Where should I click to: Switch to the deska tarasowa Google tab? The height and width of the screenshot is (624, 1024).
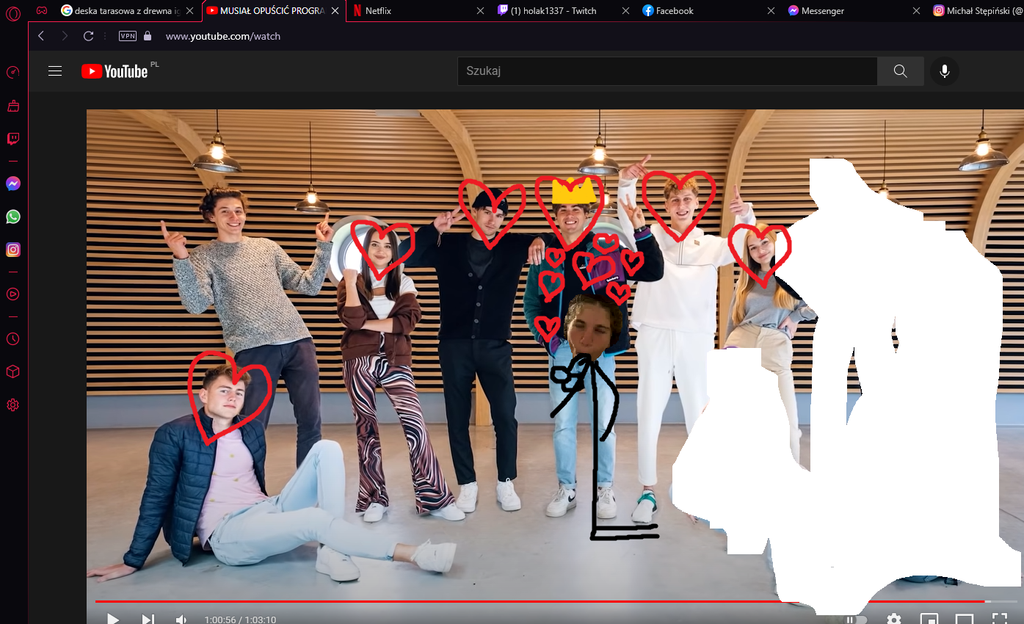pos(126,10)
